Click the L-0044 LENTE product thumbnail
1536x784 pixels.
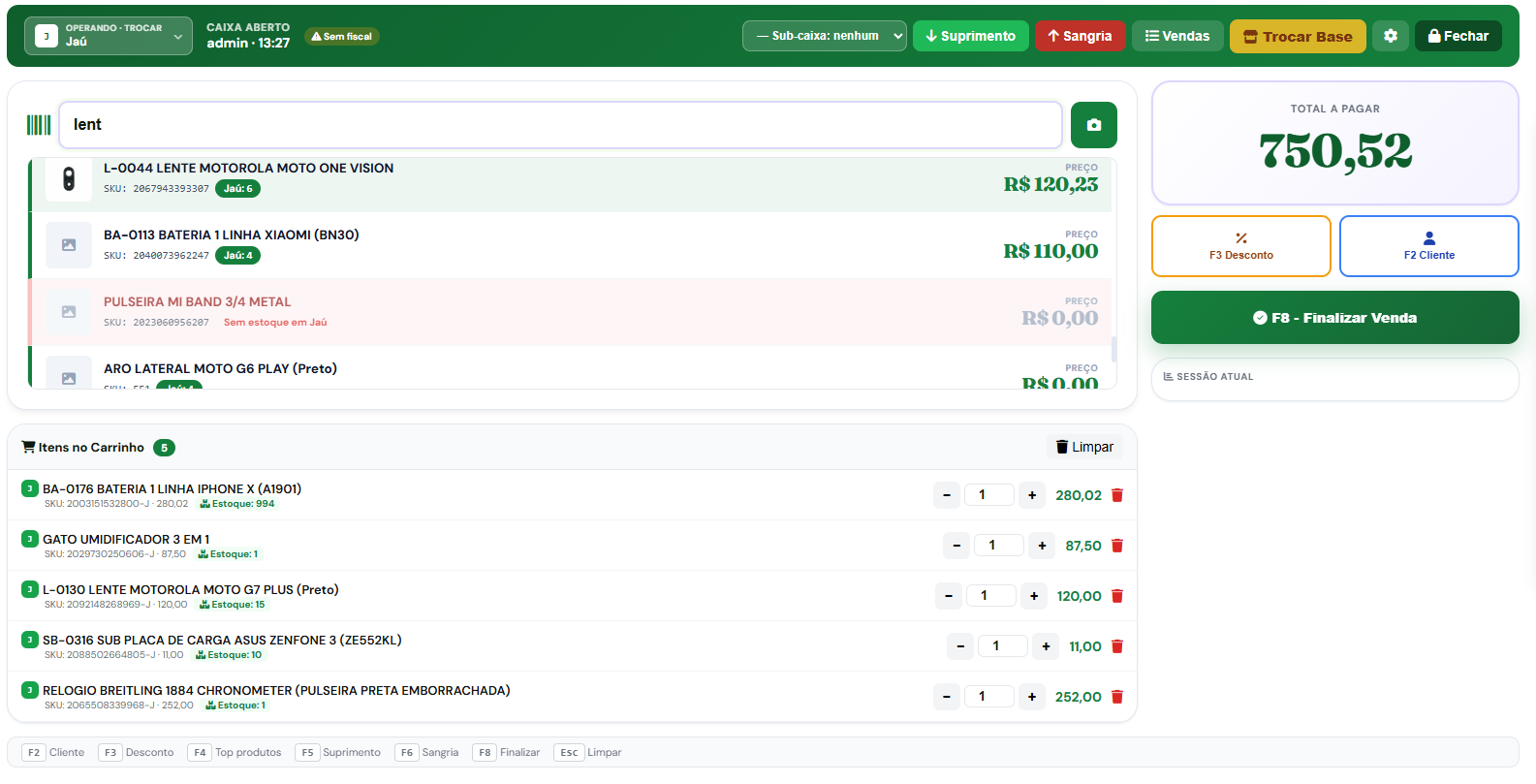pyautogui.click(x=69, y=178)
